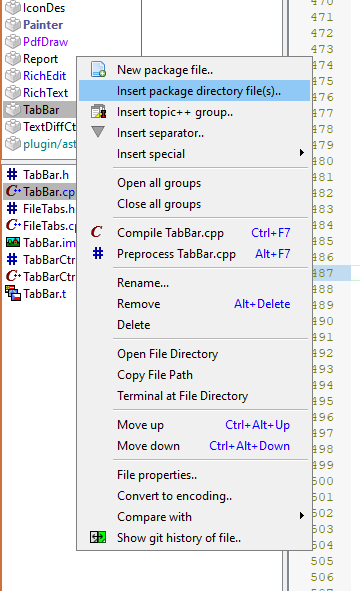360x591 pixels.
Task: Select the PdfDraw package name
Action: [x=46, y=42]
